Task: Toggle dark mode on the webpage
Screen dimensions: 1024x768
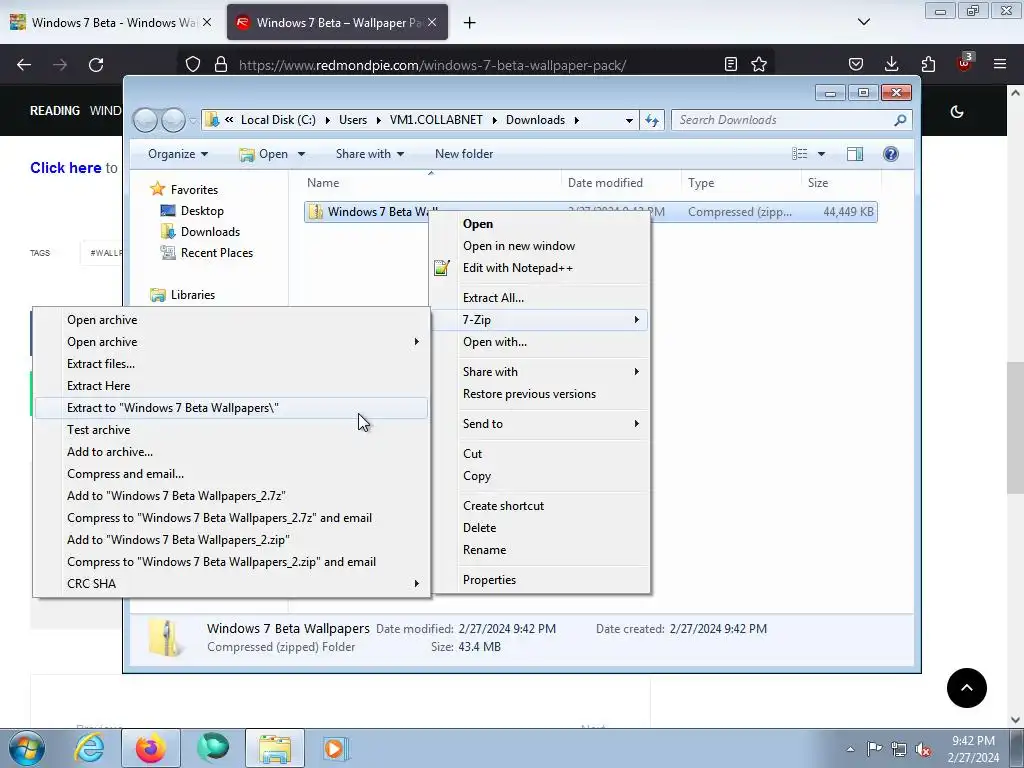Action: 957,112
